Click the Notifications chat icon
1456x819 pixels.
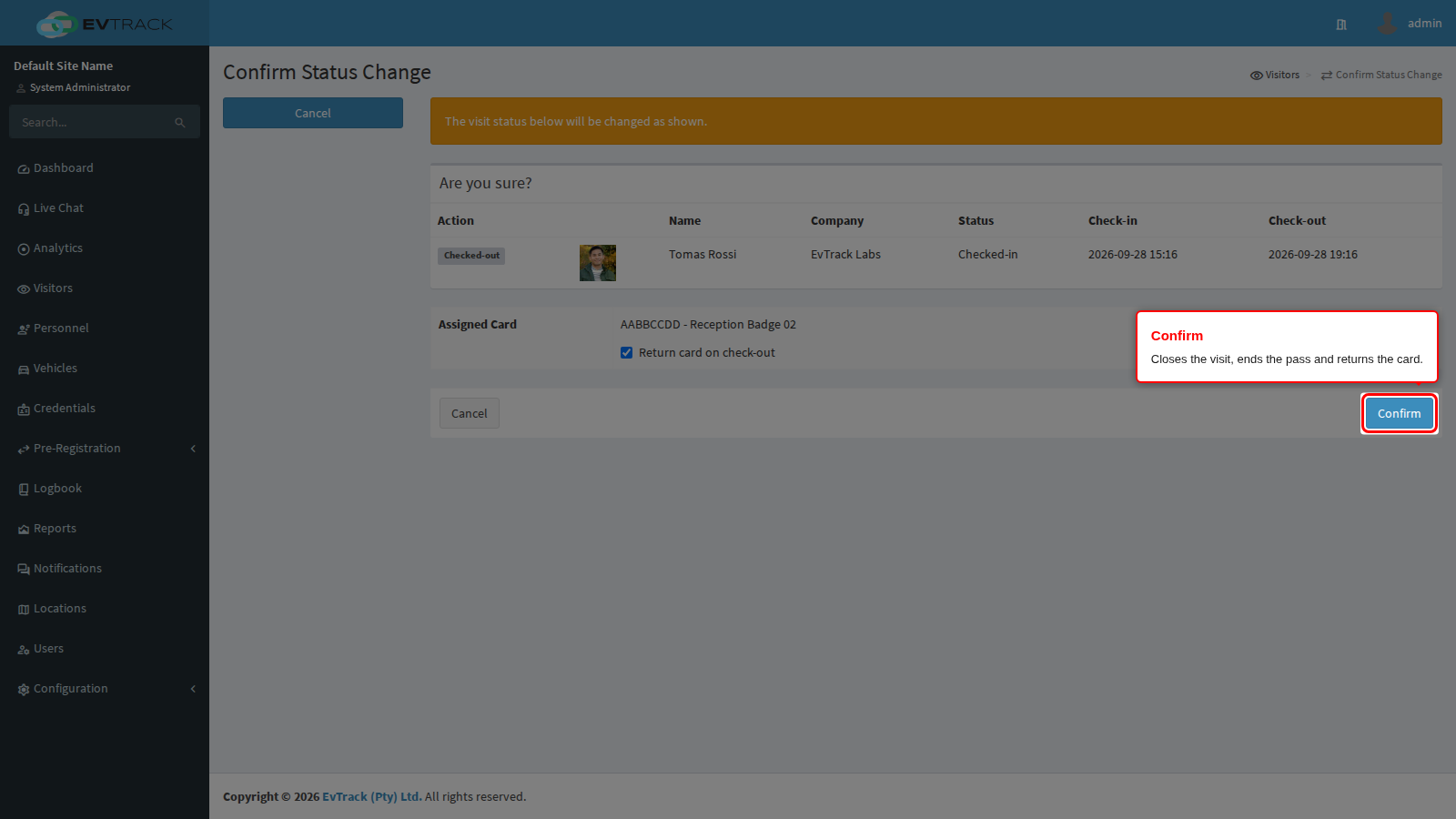[24, 570]
